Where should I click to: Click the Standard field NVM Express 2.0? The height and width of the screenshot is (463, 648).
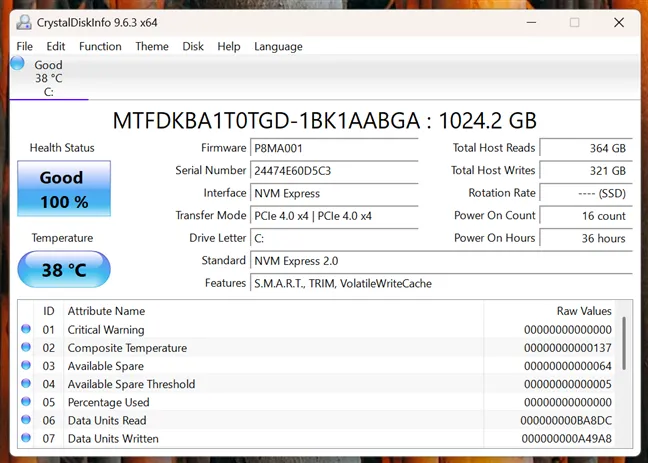(441, 261)
